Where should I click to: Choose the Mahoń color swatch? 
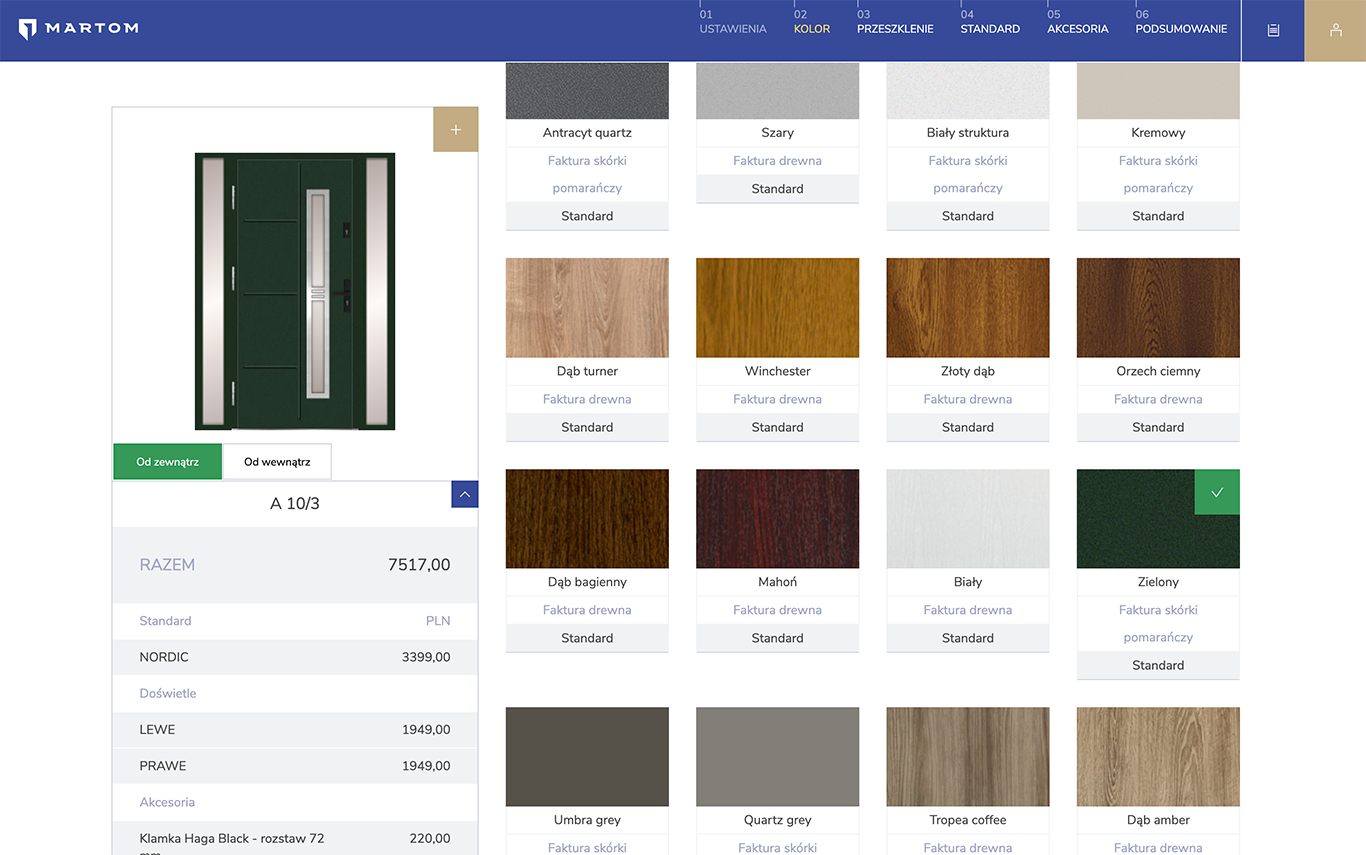[777, 519]
